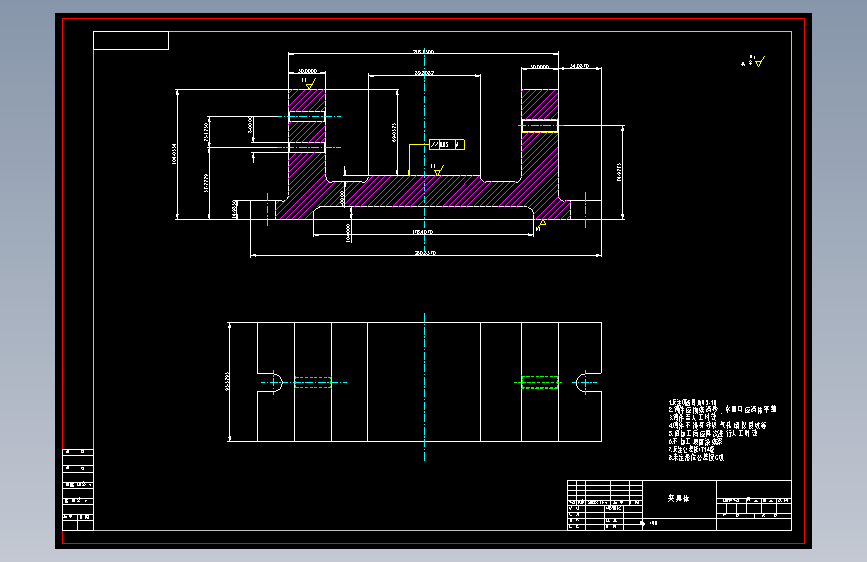Select the empty rectangle at sheet's top-left corner

tap(131, 40)
